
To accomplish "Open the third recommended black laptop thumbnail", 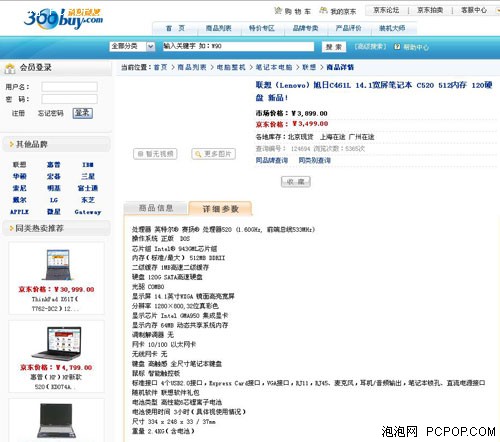I will [56, 421].
